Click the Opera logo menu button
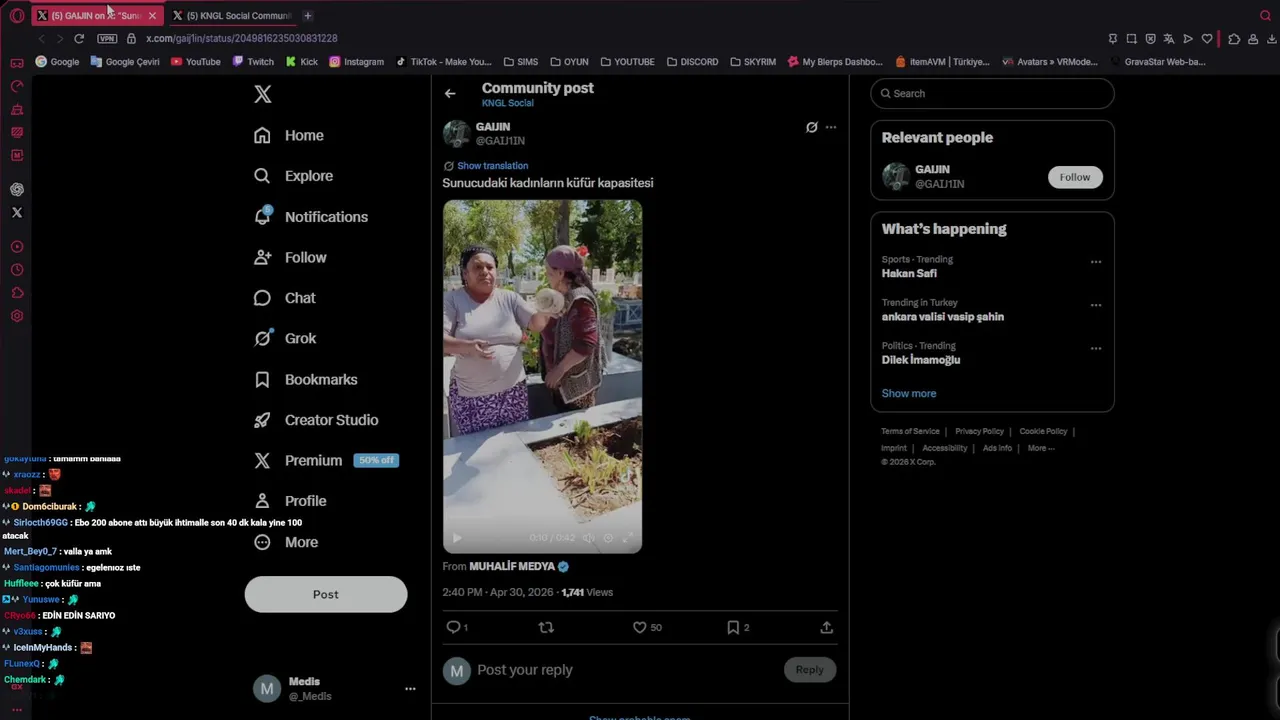 pos(17,16)
